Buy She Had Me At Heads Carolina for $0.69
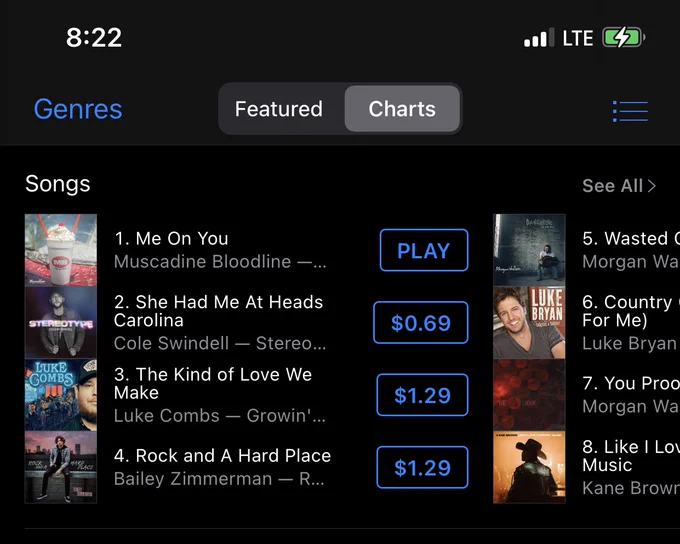Screen dimensions: 680x544 [x=421, y=323]
